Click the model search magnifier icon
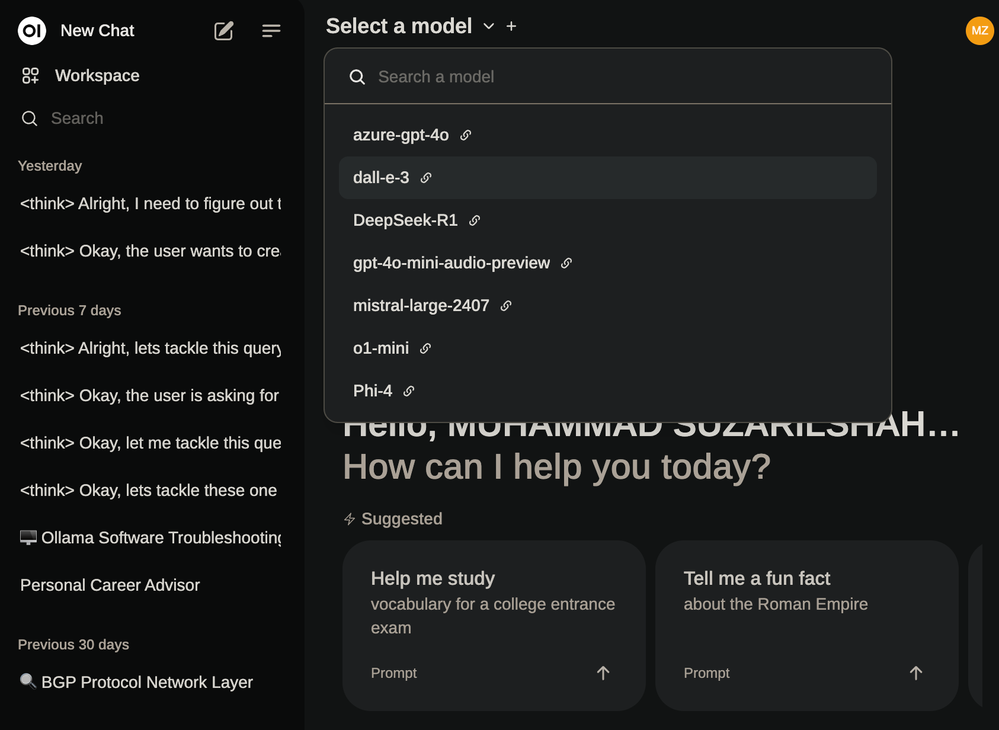 point(357,77)
